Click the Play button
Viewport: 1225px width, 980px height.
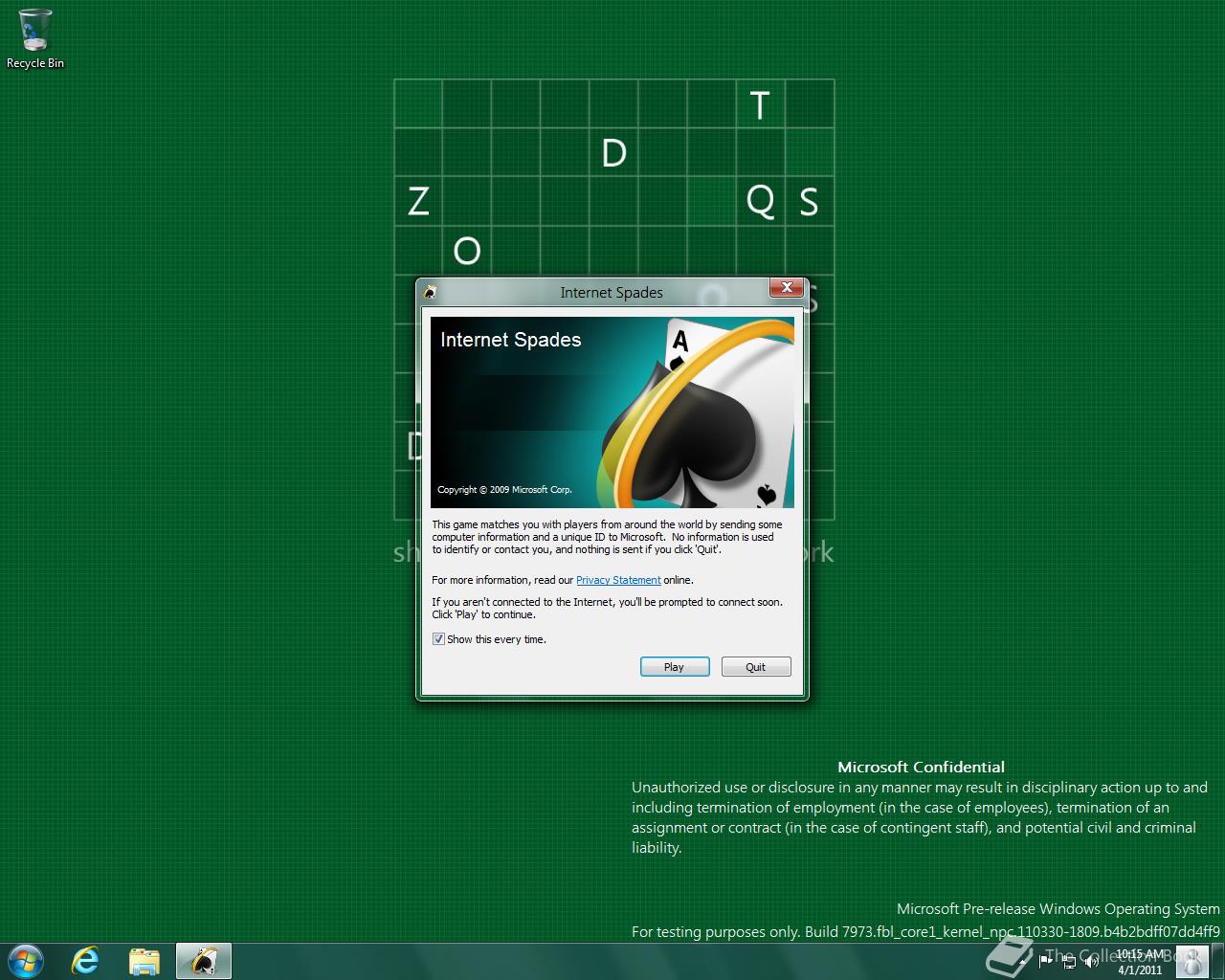pos(675,667)
